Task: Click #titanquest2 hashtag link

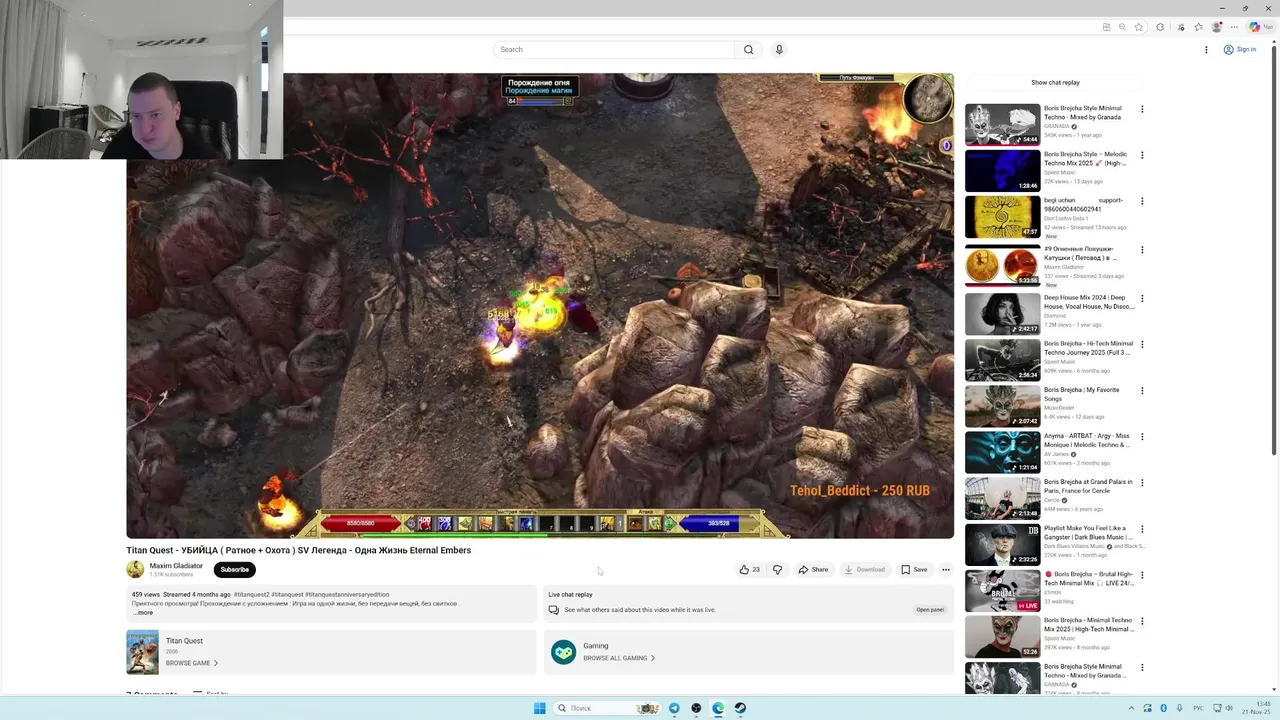Action: (x=252, y=594)
